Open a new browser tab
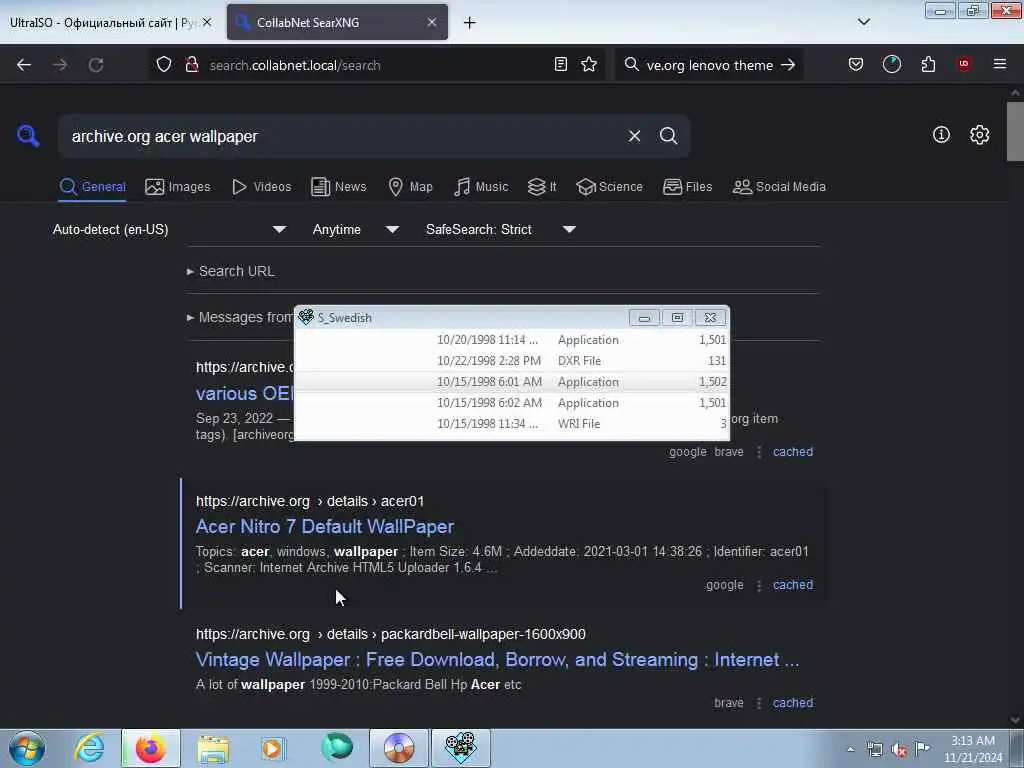 470,23
